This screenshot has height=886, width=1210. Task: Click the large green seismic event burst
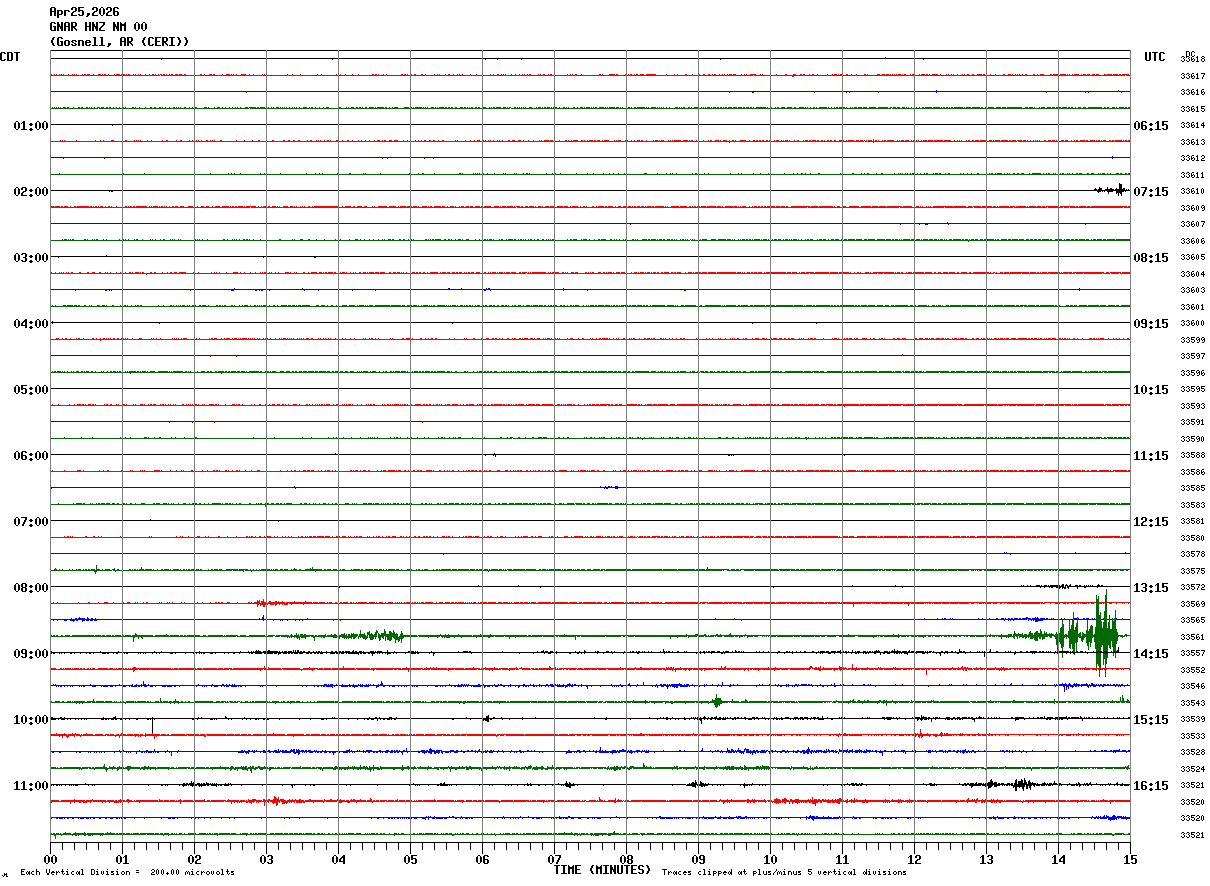[x=1092, y=634]
